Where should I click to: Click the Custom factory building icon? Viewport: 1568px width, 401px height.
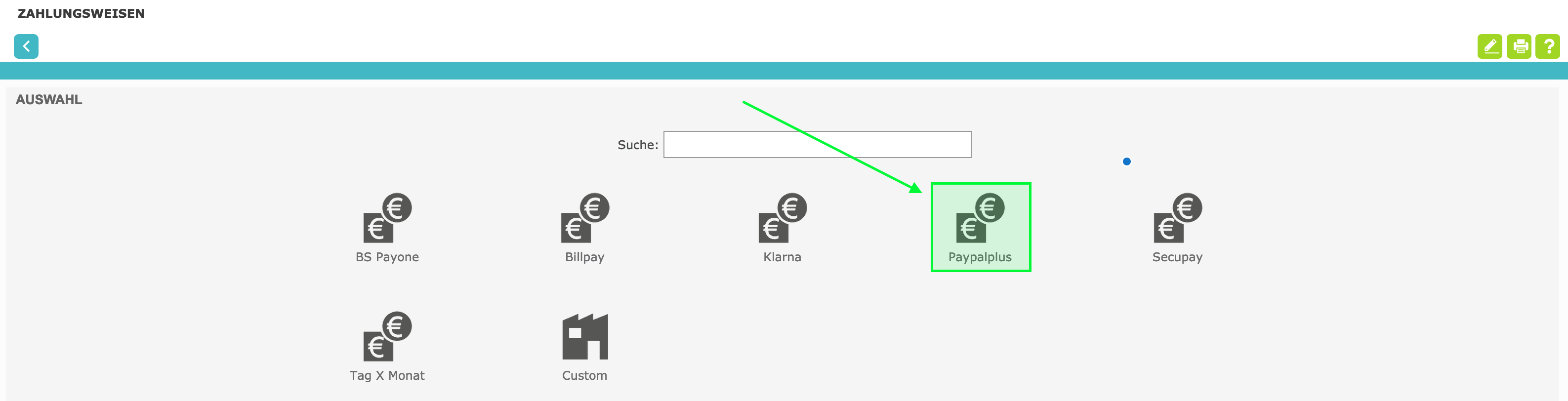(584, 336)
